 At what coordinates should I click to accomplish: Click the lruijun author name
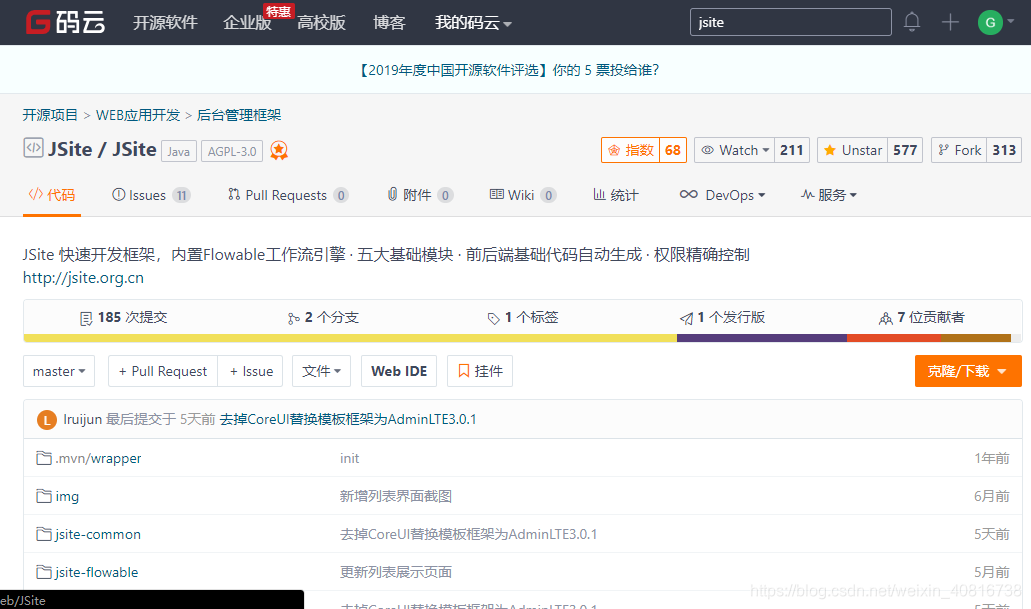click(x=82, y=419)
